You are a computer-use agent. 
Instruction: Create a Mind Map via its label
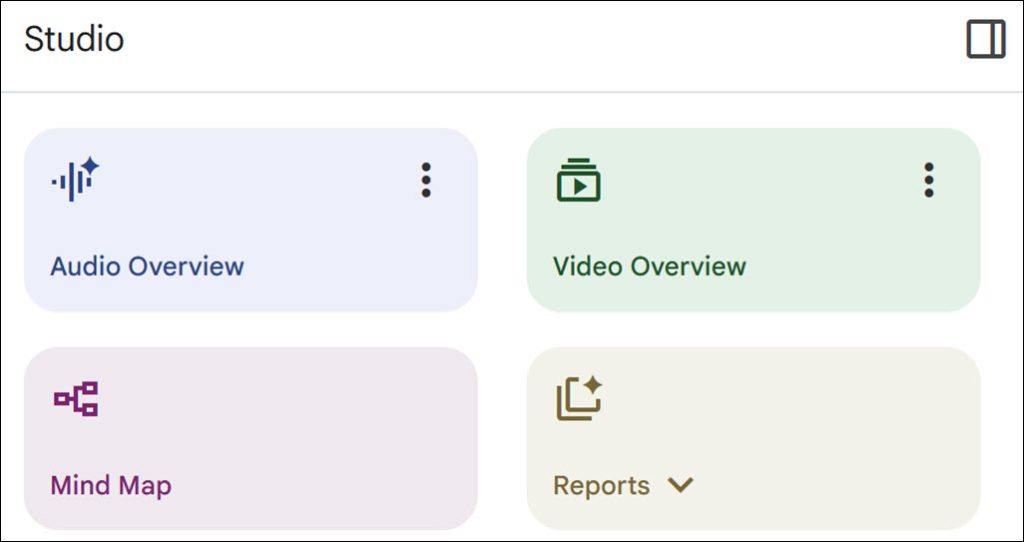[x=111, y=486]
